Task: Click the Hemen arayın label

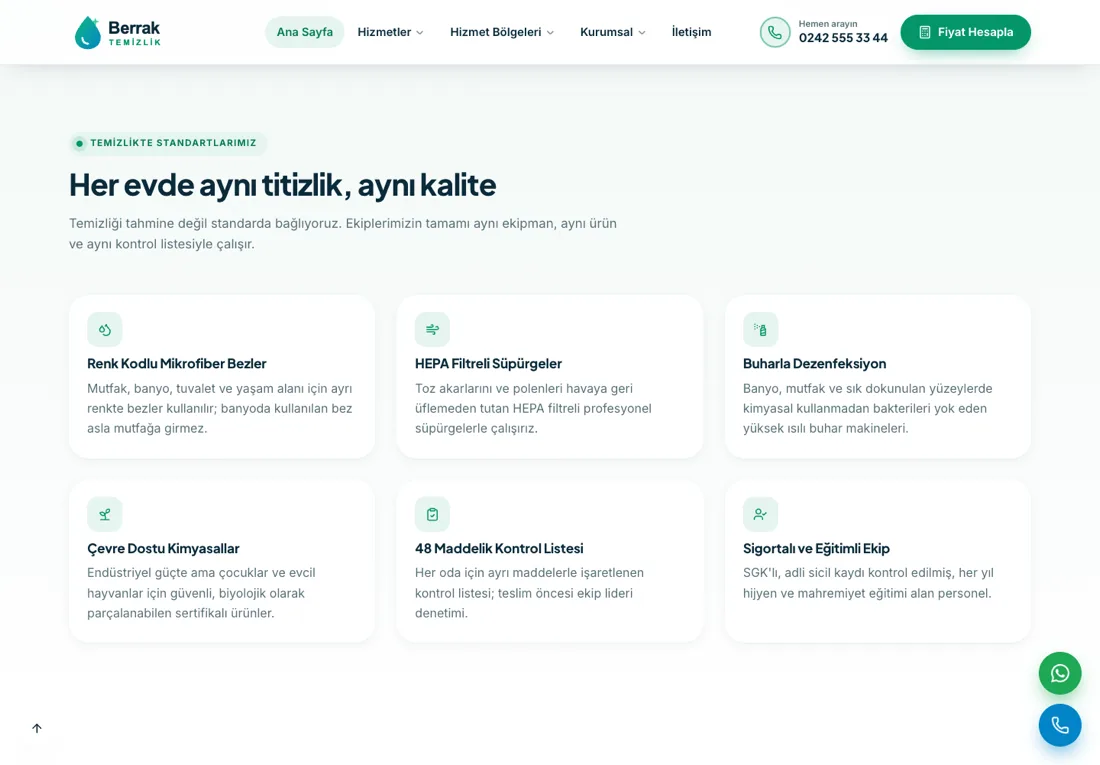Action: pyautogui.click(x=828, y=24)
